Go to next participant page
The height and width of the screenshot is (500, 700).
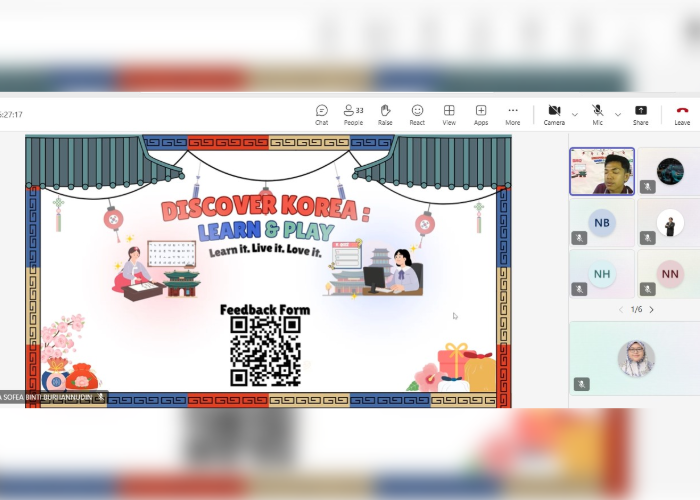click(x=652, y=310)
